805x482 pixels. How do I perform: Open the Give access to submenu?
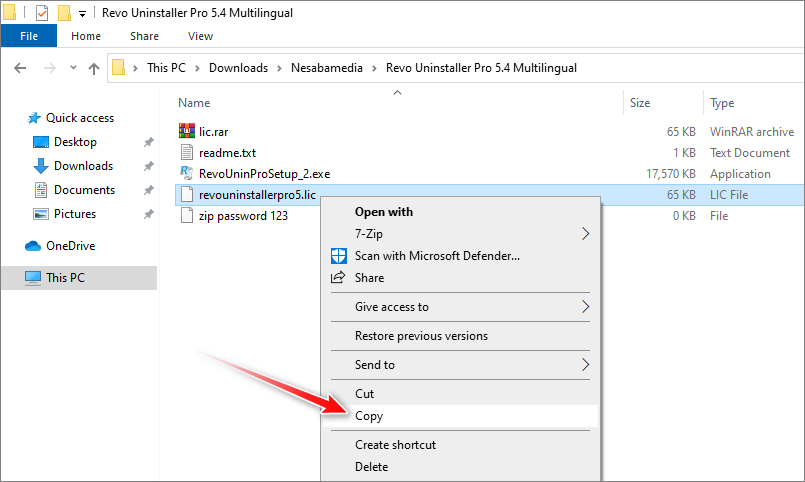click(x=461, y=307)
